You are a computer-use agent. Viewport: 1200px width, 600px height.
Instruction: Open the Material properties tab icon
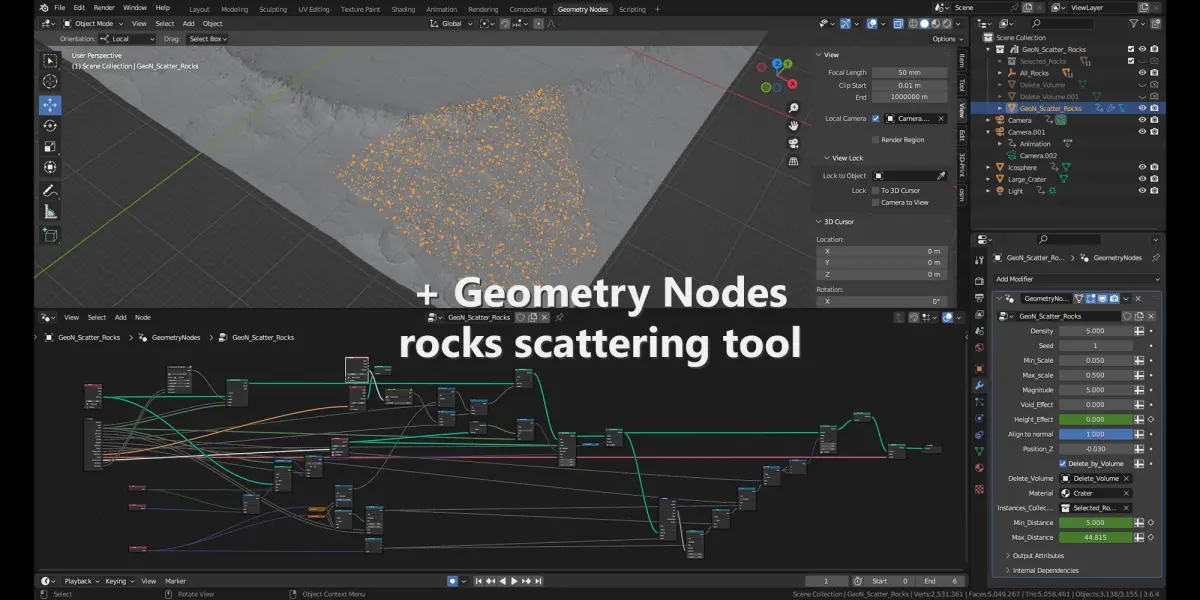pyautogui.click(x=979, y=468)
